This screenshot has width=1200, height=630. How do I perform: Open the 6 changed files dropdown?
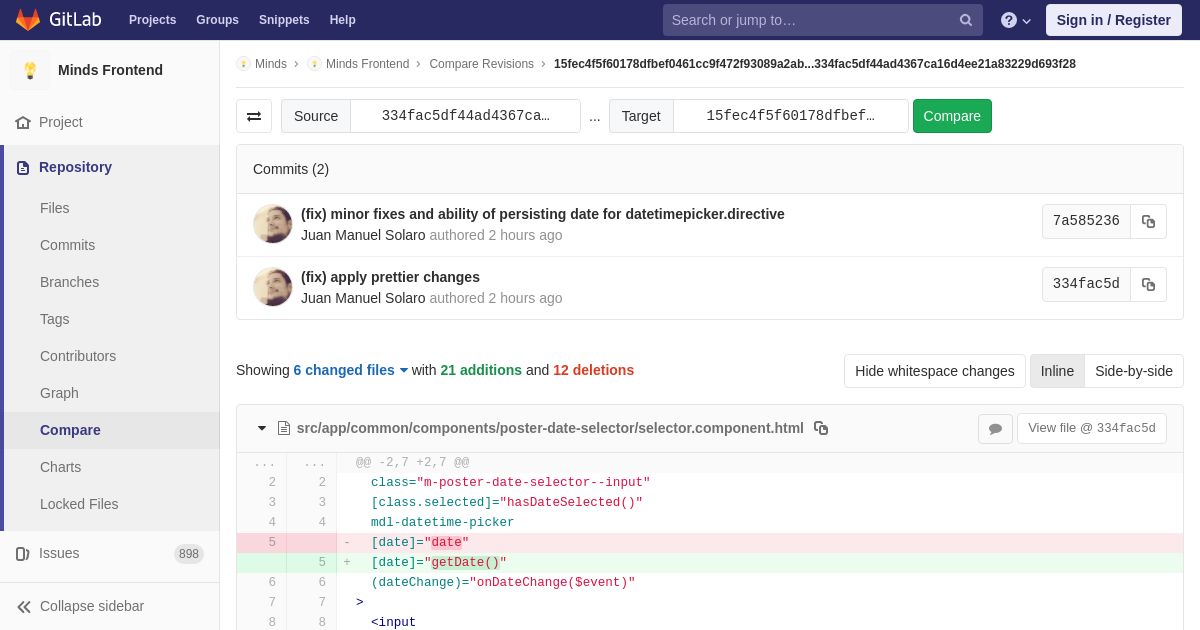[351, 370]
